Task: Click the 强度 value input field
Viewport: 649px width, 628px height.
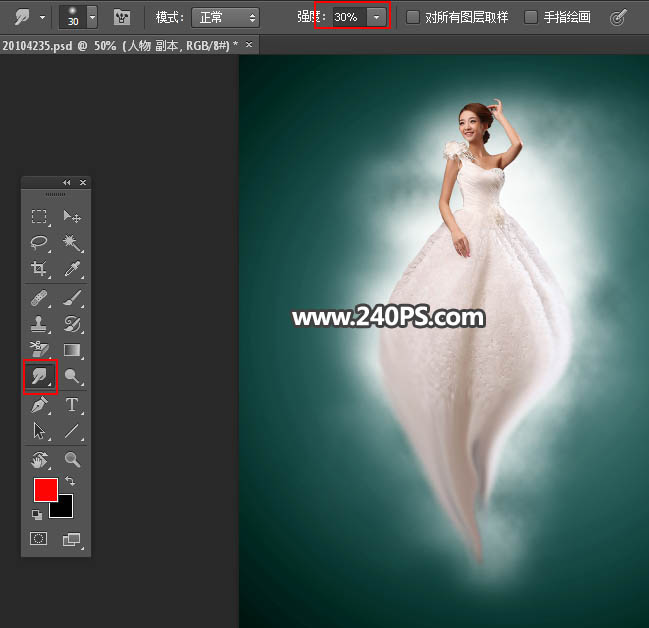Action: [x=347, y=17]
